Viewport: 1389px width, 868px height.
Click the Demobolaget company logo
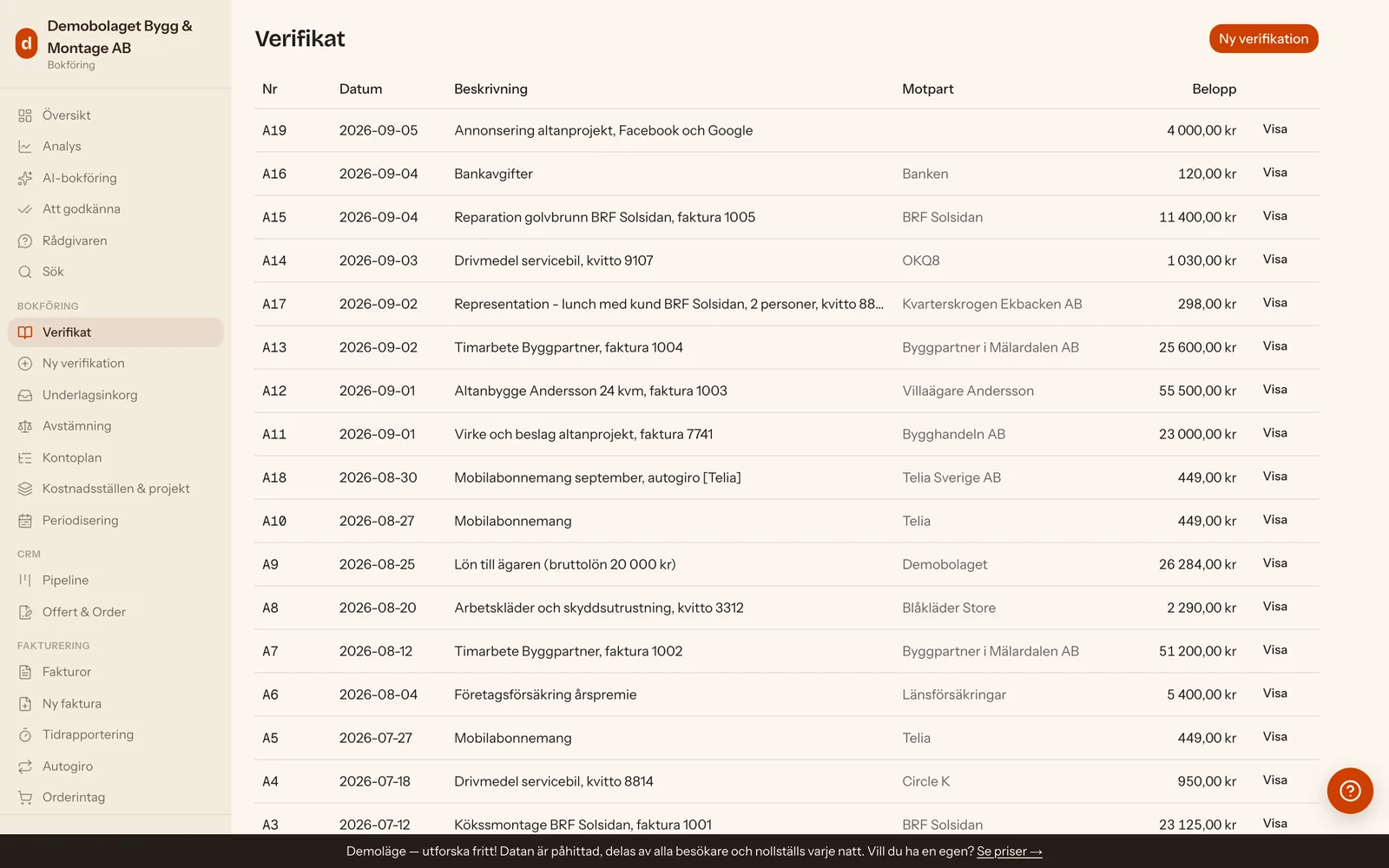pos(27,43)
